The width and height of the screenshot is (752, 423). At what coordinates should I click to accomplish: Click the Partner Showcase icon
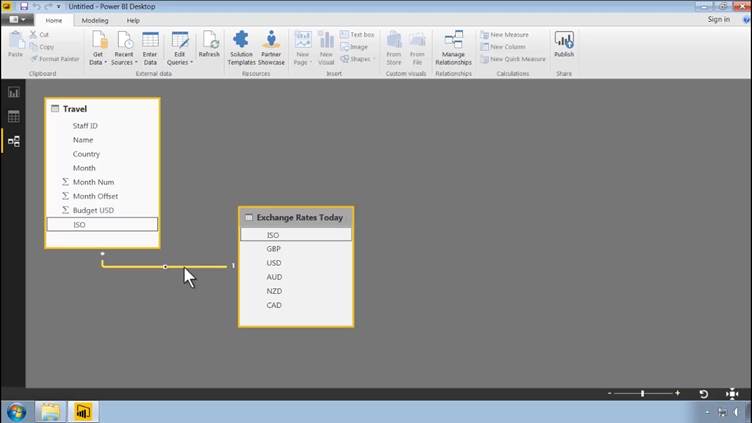coord(271,46)
